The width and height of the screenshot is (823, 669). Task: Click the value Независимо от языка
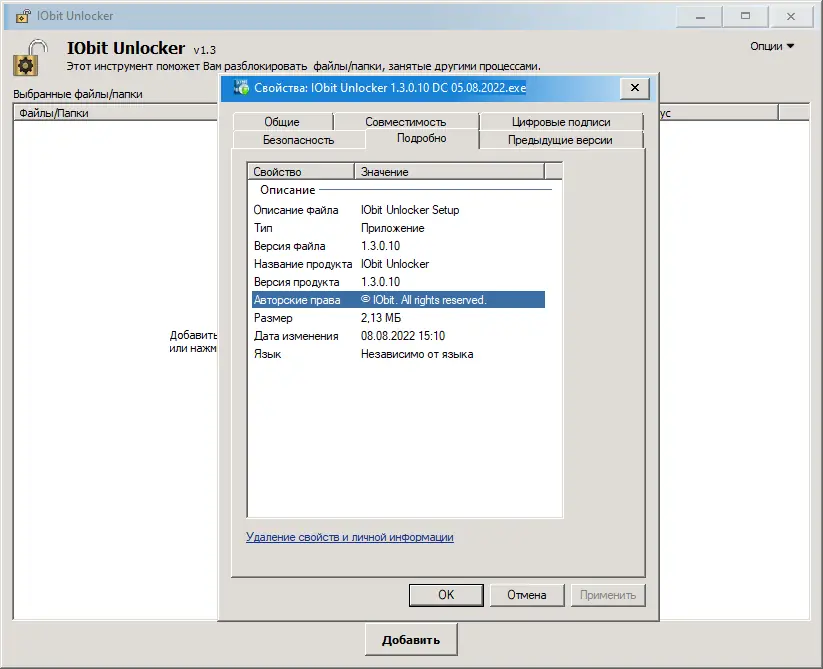pyautogui.click(x=417, y=354)
